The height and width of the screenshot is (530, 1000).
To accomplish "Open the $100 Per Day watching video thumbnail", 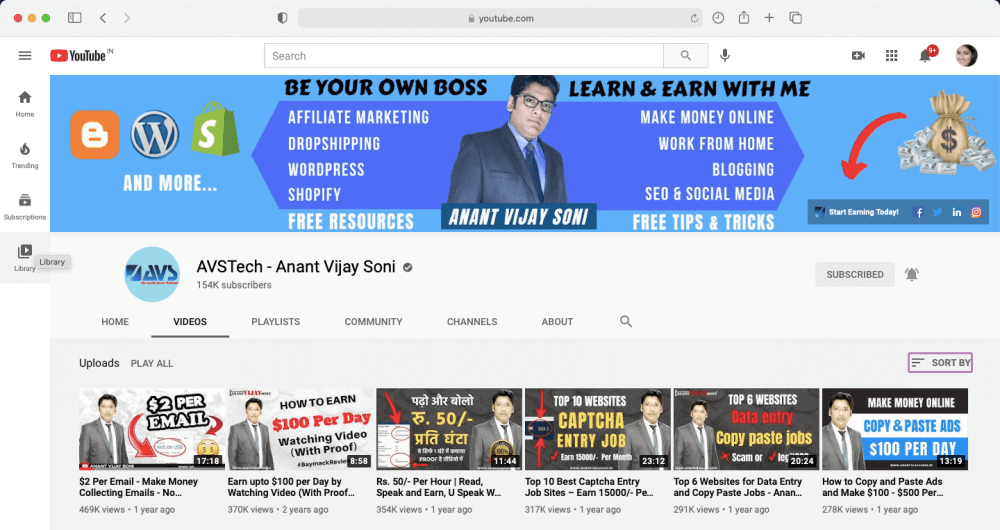I will point(300,429).
